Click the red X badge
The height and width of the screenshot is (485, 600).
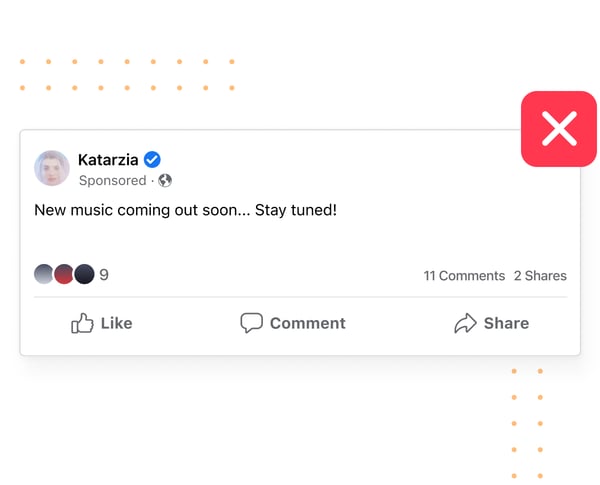pyautogui.click(x=559, y=129)
